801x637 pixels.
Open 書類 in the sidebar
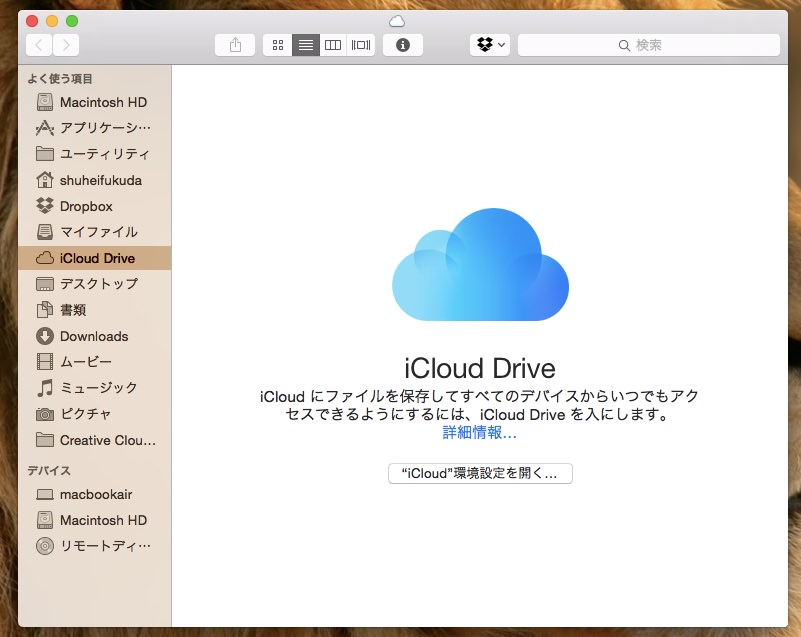coord(95,310)
